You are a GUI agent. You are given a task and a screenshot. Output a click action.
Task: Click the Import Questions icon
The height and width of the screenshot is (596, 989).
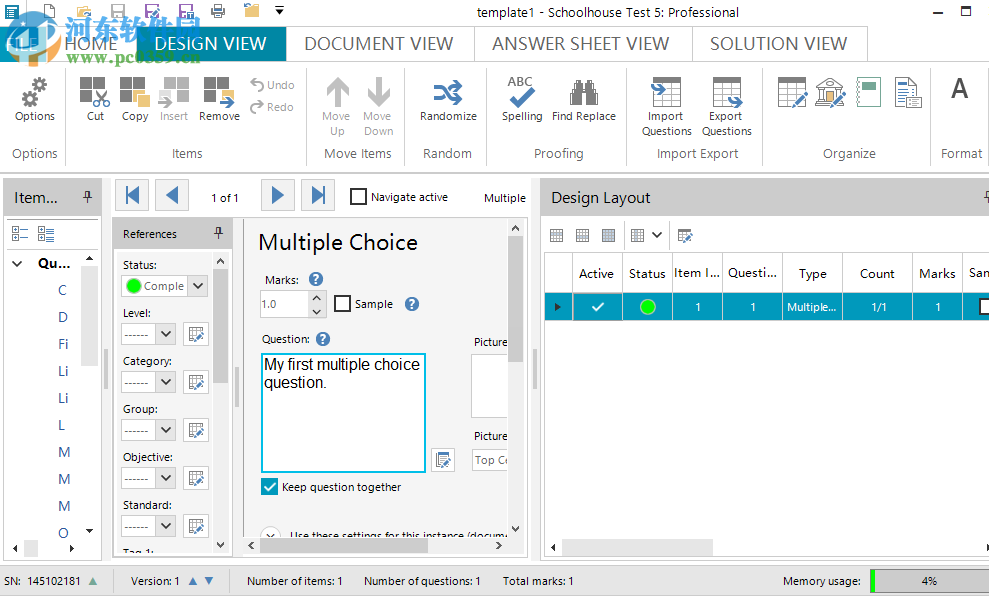666,93
